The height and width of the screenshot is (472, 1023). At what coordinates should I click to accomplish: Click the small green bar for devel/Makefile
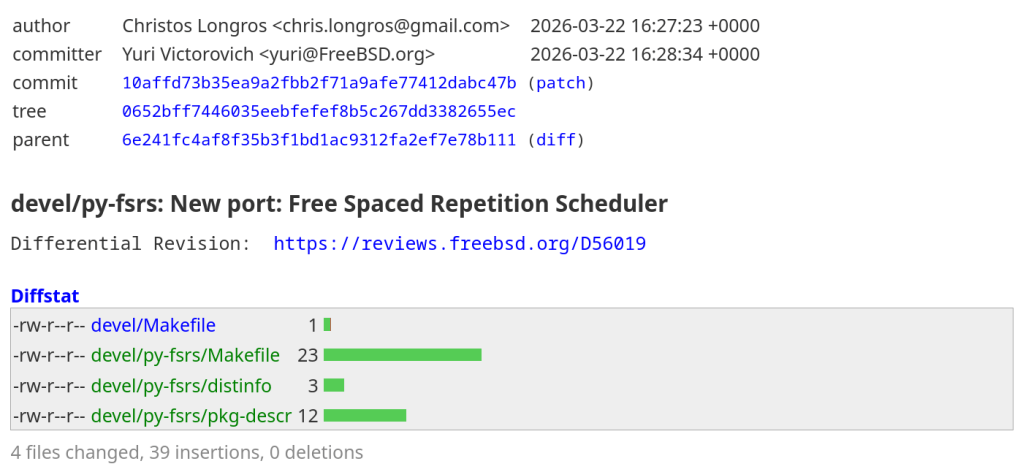click(327, 325)
